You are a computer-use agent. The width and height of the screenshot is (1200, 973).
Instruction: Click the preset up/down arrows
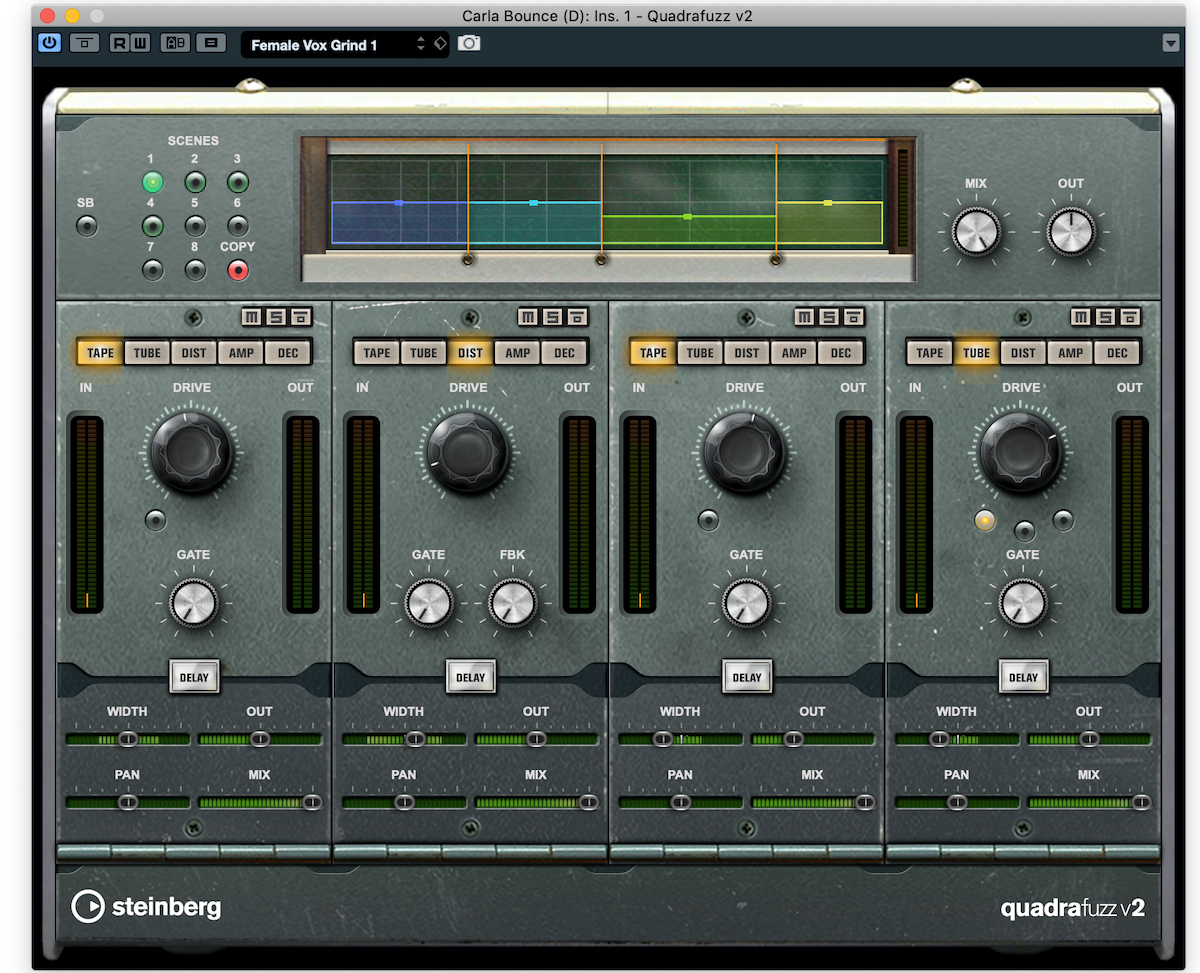421,44
